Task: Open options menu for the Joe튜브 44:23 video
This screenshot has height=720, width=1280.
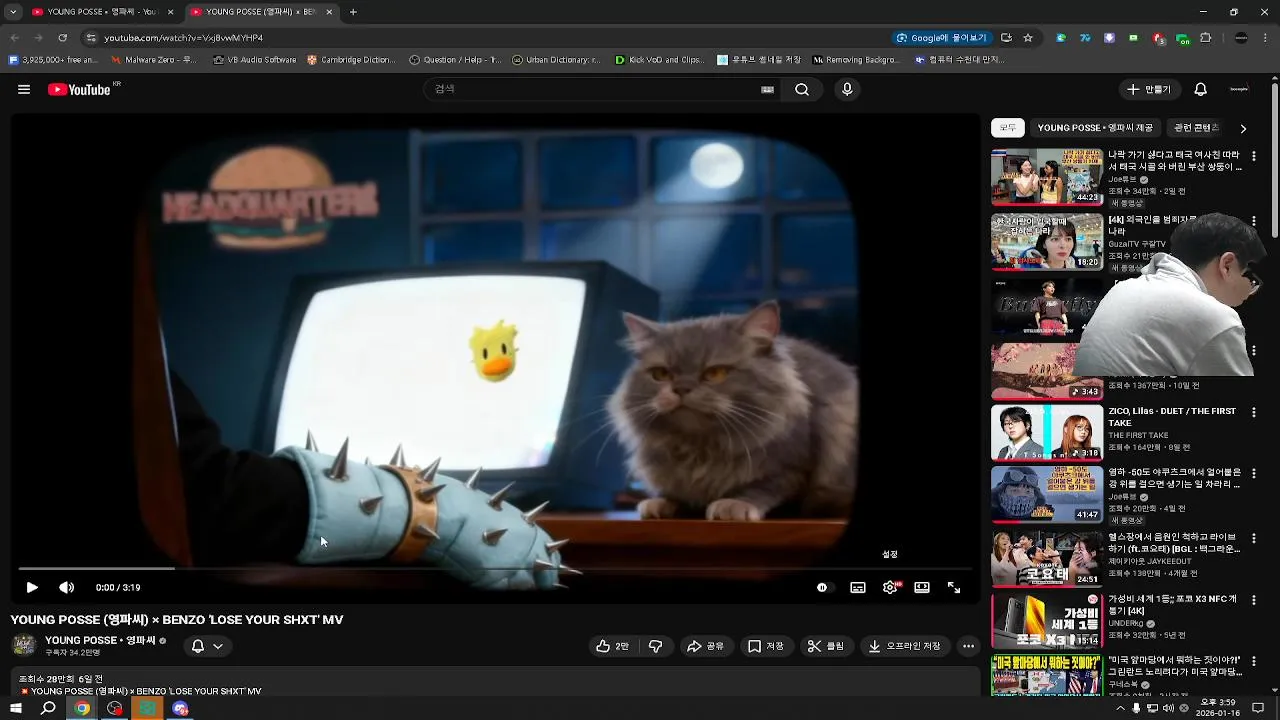Action: [1254, 157]
